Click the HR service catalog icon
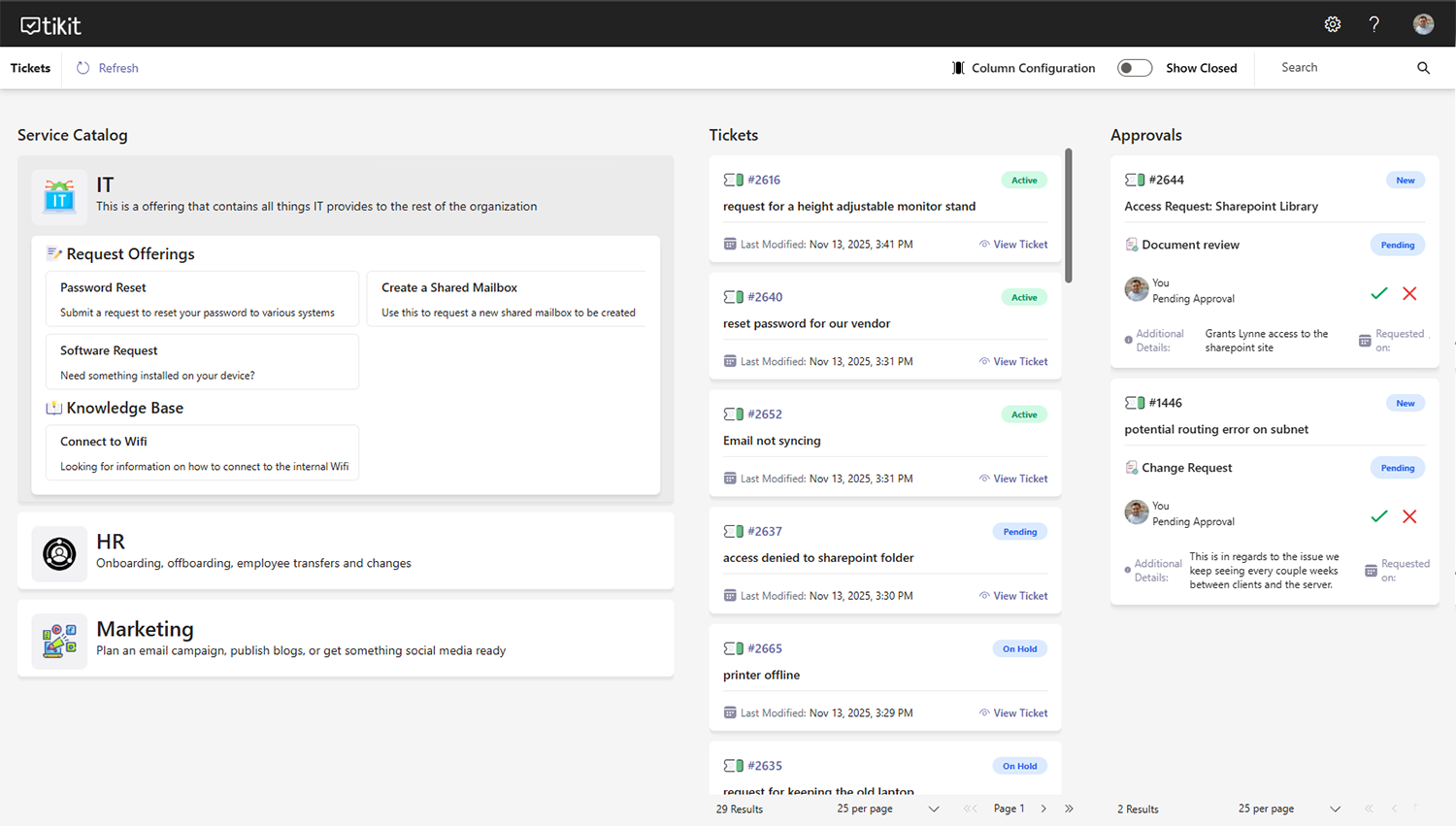The image size is (1456, 826). coord(59,553)
